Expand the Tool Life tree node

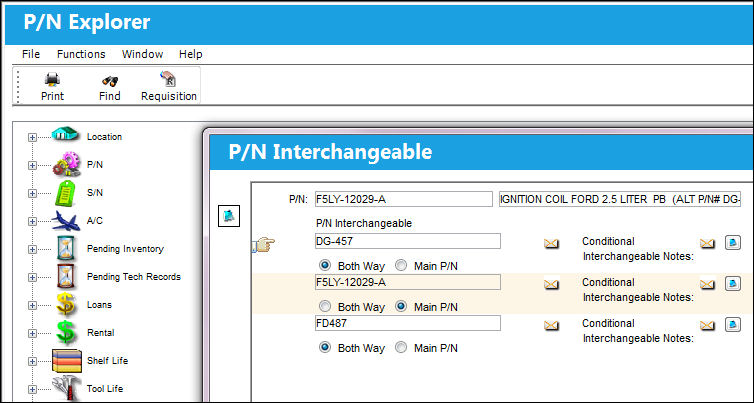(32, 389)
